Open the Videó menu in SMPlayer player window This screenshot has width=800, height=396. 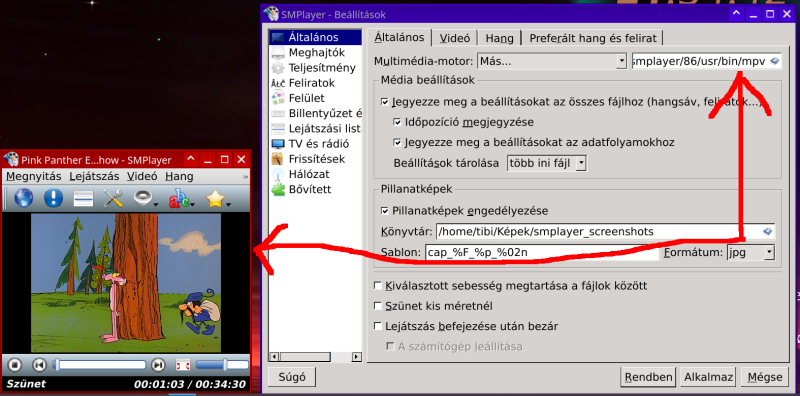pyautogui.click(x=142, y=177)
